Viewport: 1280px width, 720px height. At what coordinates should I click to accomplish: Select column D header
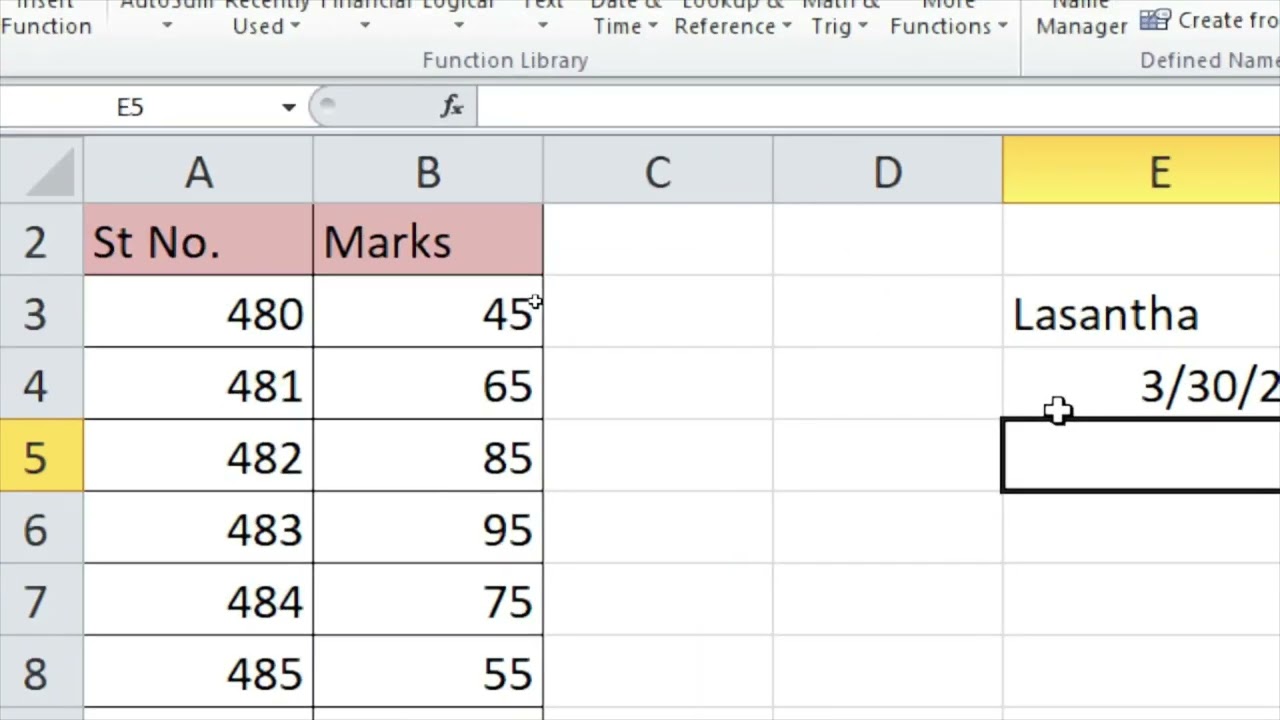887,171
